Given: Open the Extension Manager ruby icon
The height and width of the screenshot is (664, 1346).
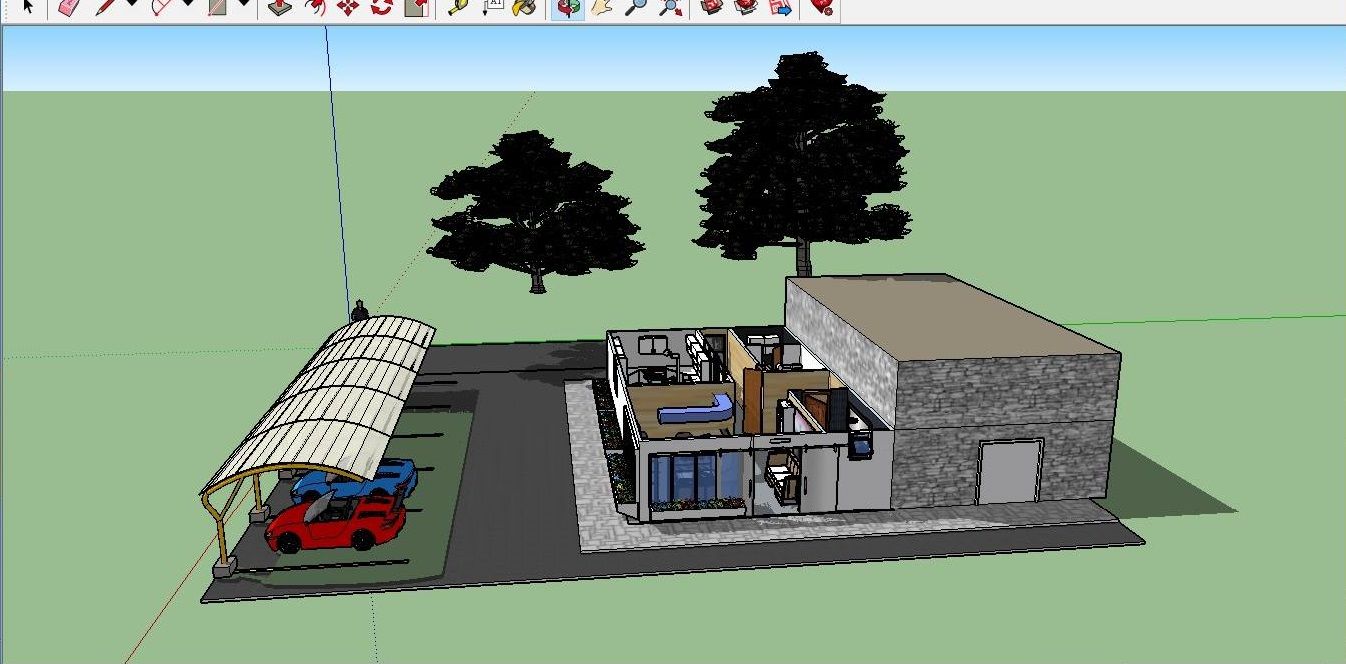Looking at the screenshot, I should tap(822, 7).
